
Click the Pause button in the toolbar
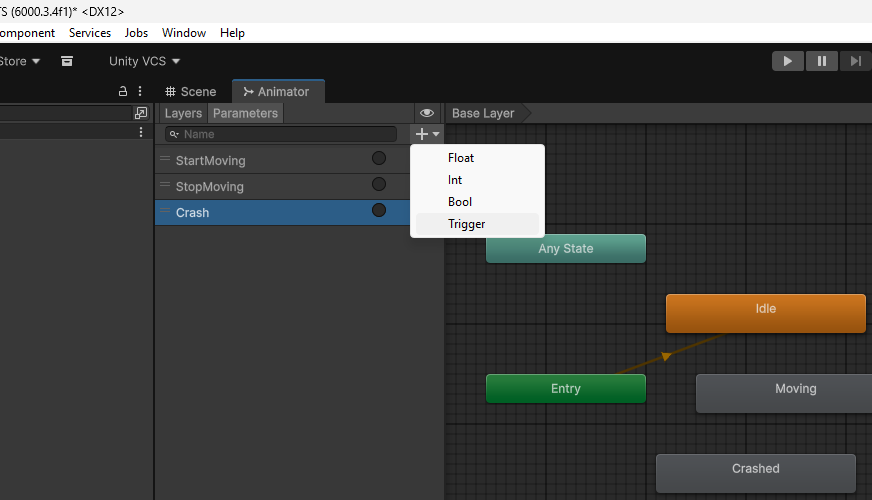click(x=821, y=61)
